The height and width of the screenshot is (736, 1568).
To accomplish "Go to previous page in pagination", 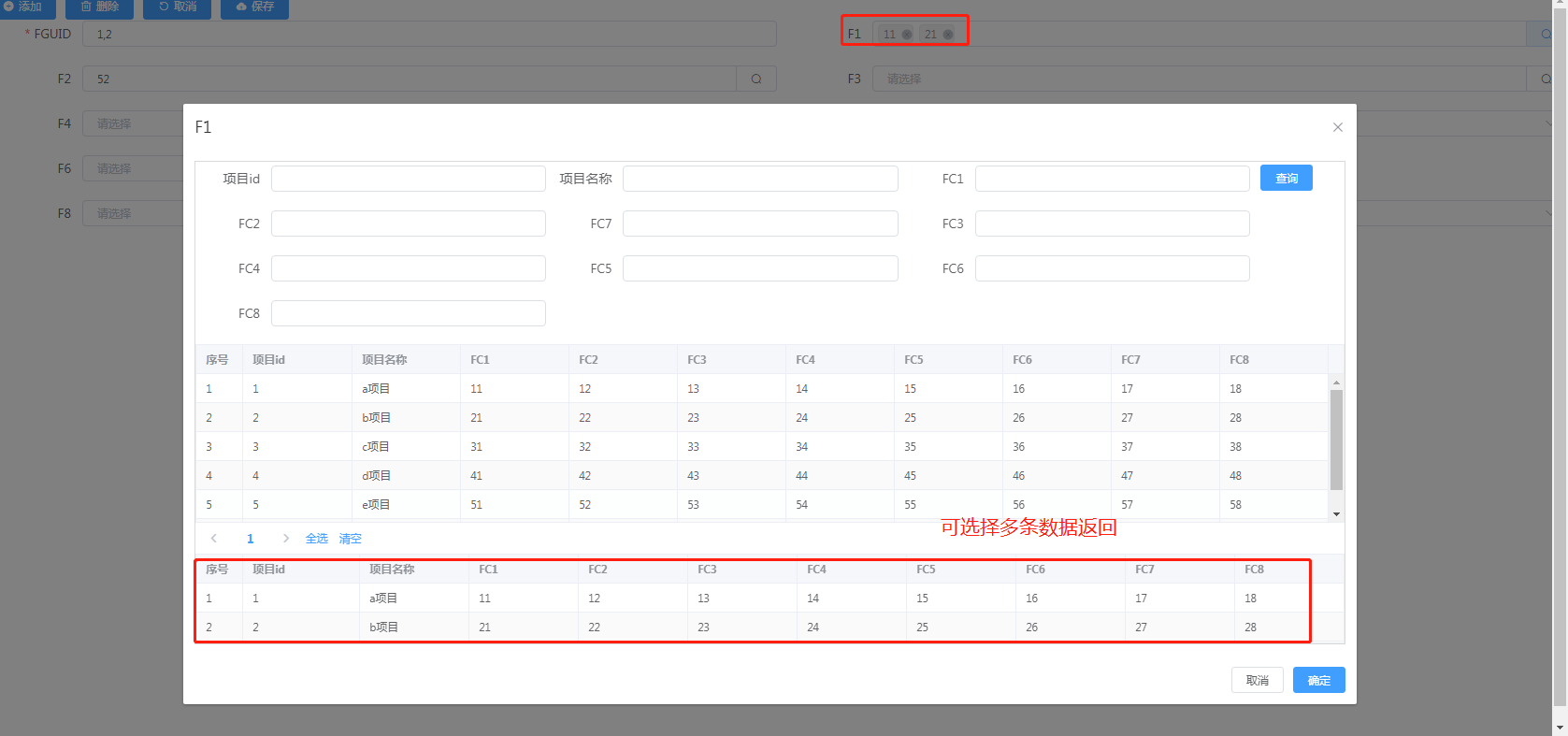I will [214, 538].
